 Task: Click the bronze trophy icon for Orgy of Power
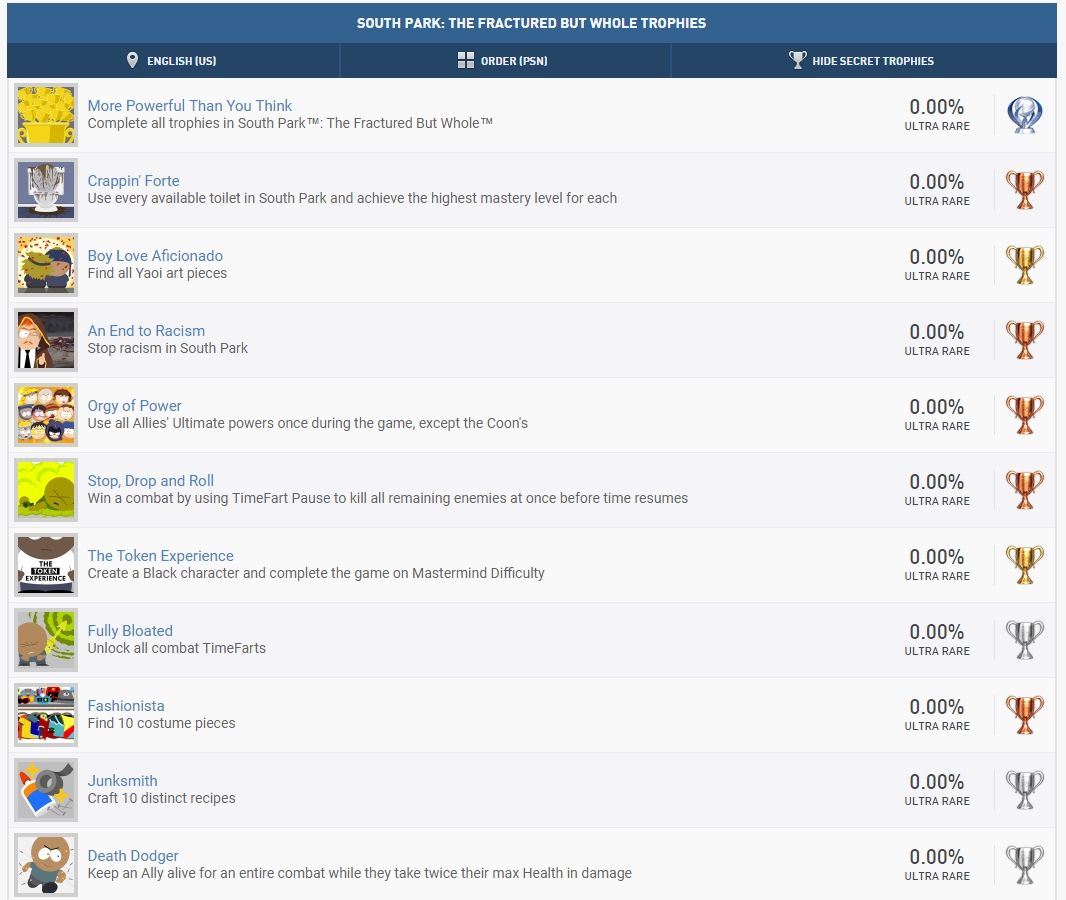(1025, 415)
